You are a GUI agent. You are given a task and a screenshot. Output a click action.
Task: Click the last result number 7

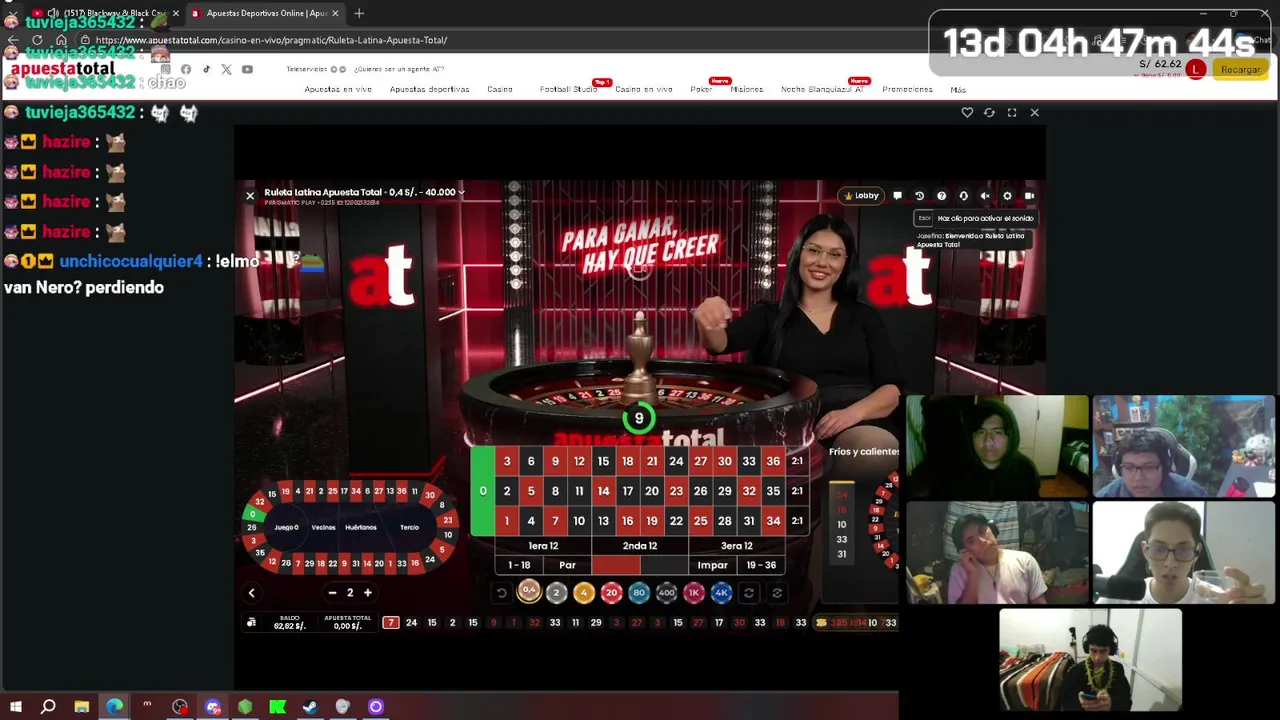click(x=391, y=623)
